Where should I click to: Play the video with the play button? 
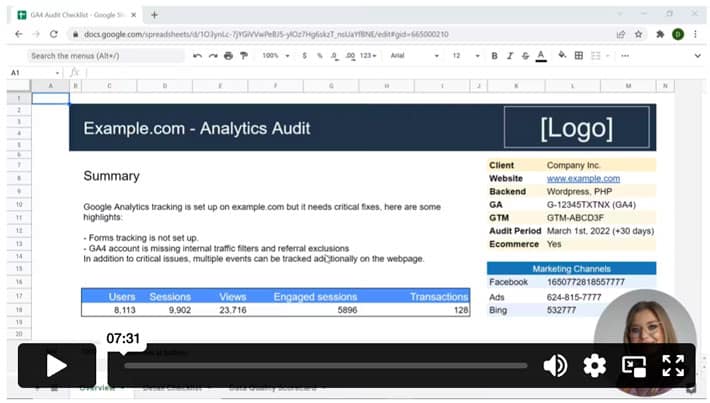pos(57,365)
